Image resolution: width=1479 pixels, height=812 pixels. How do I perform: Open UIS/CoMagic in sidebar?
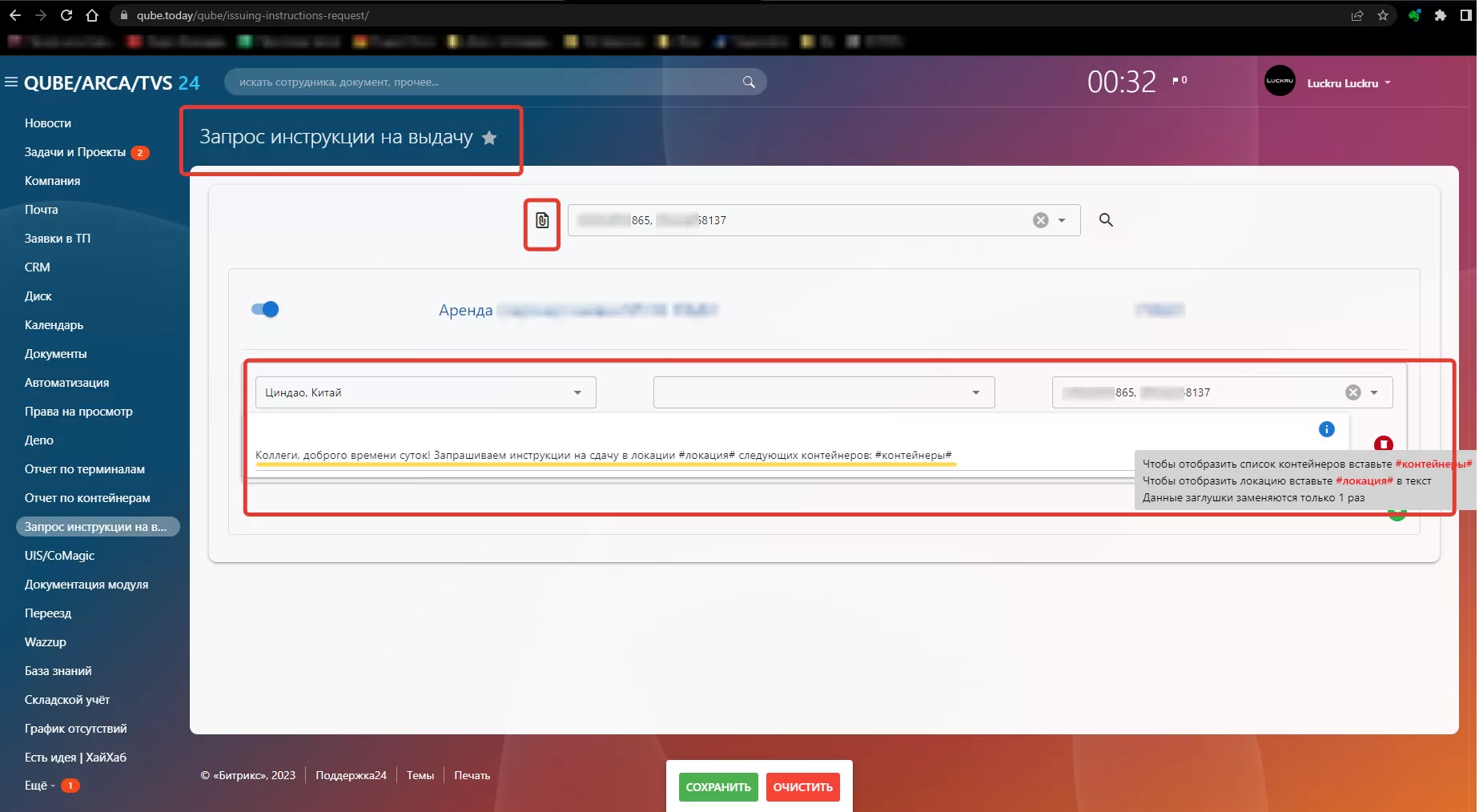(x=59, y=556)
